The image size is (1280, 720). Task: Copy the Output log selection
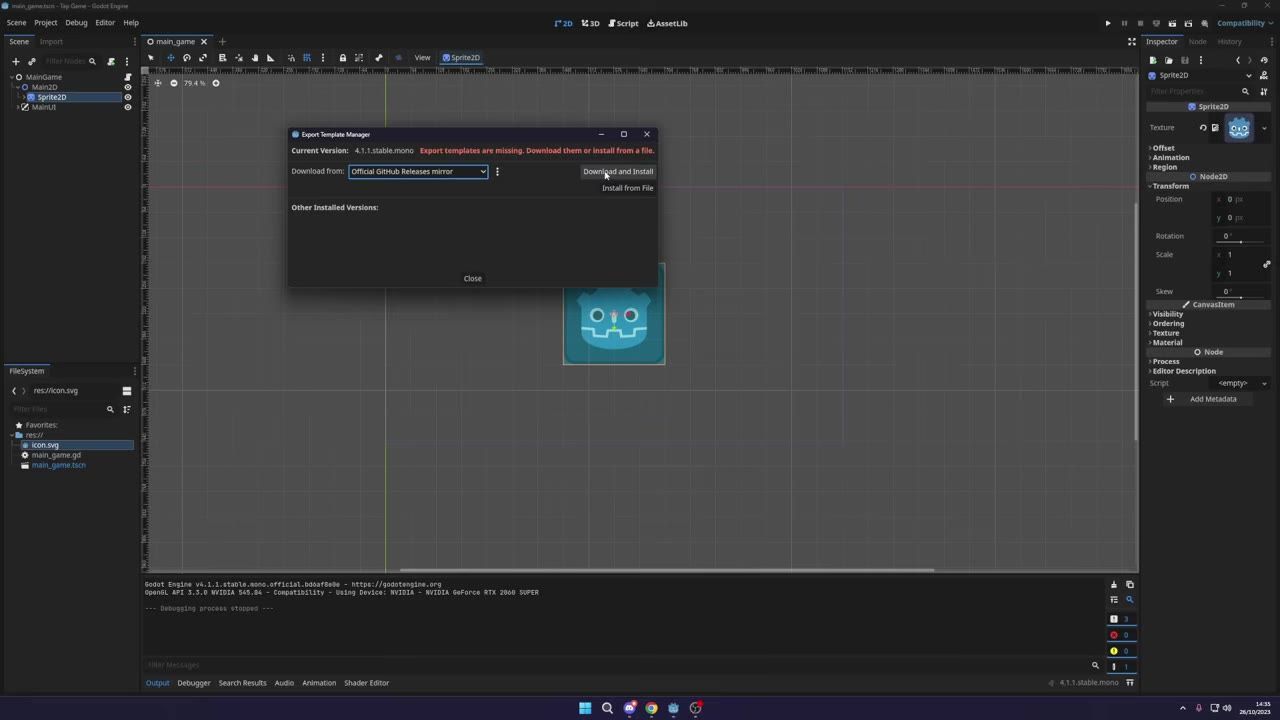pos(1130,584)
